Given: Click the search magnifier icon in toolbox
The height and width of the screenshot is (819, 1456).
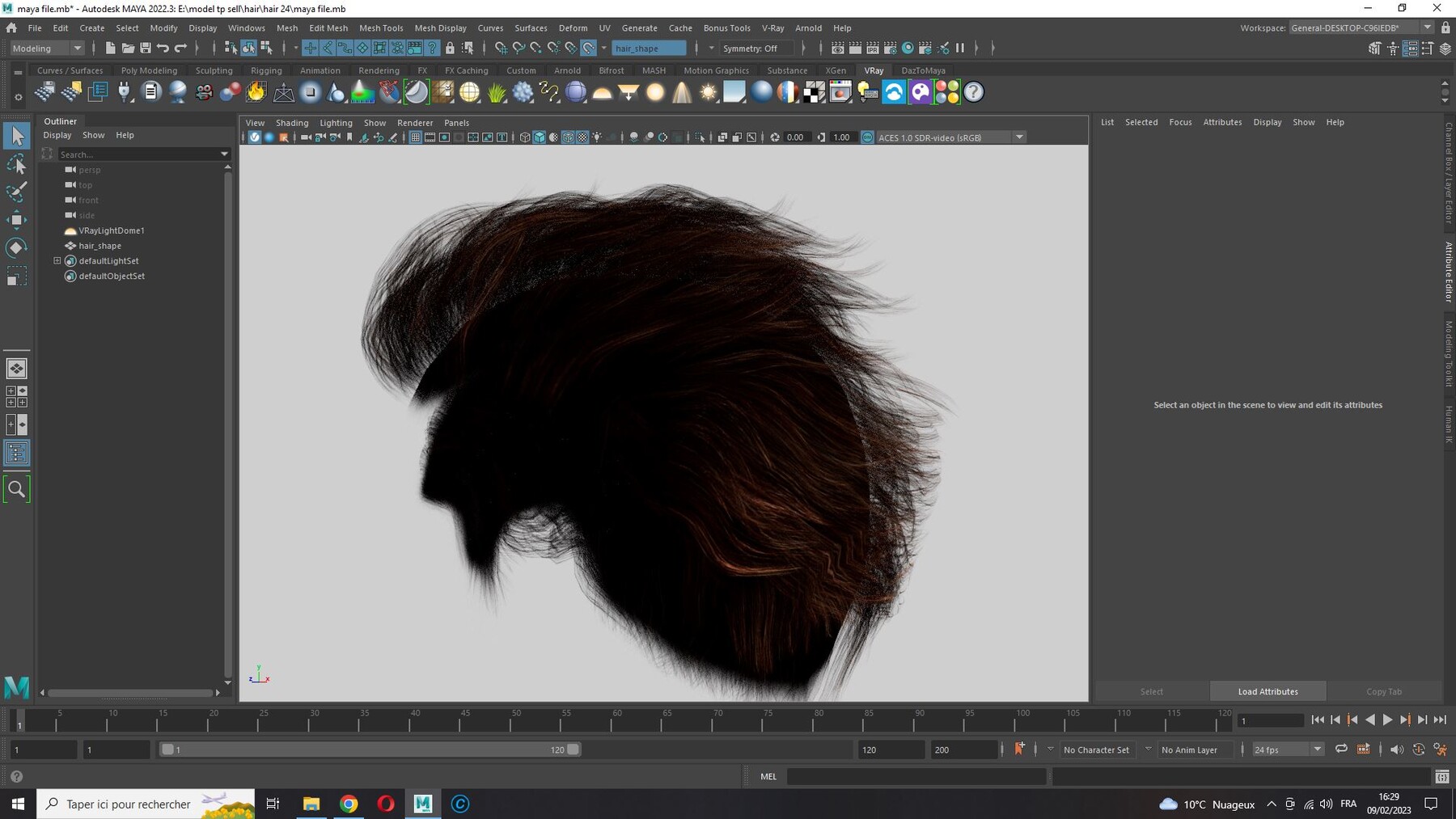Looking at the screenshot, I should [16, 489].
